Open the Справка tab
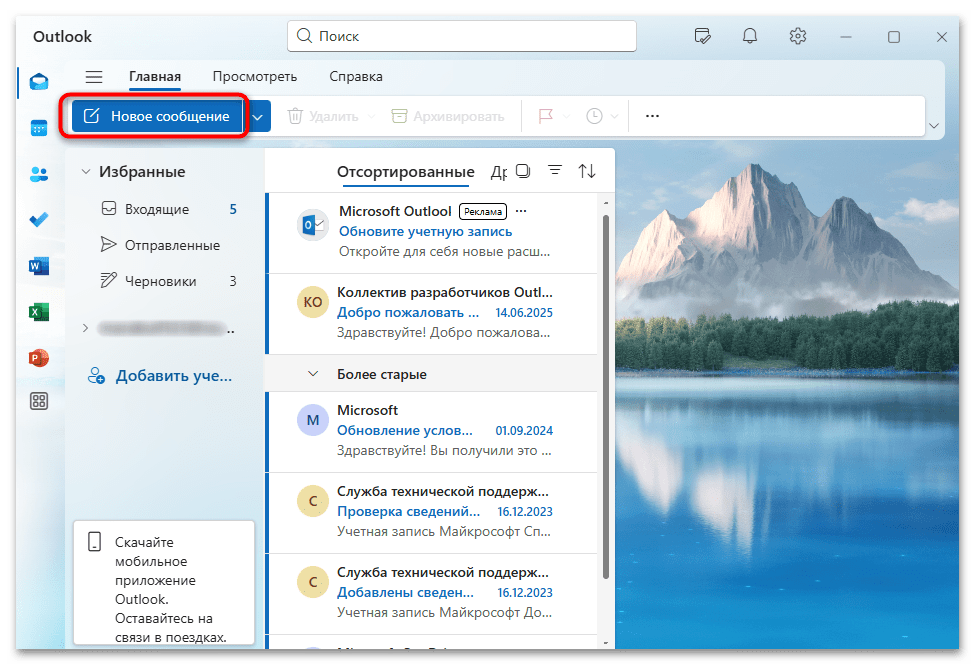The width and height of the screenshot is (975, 665). pos(356,77)
